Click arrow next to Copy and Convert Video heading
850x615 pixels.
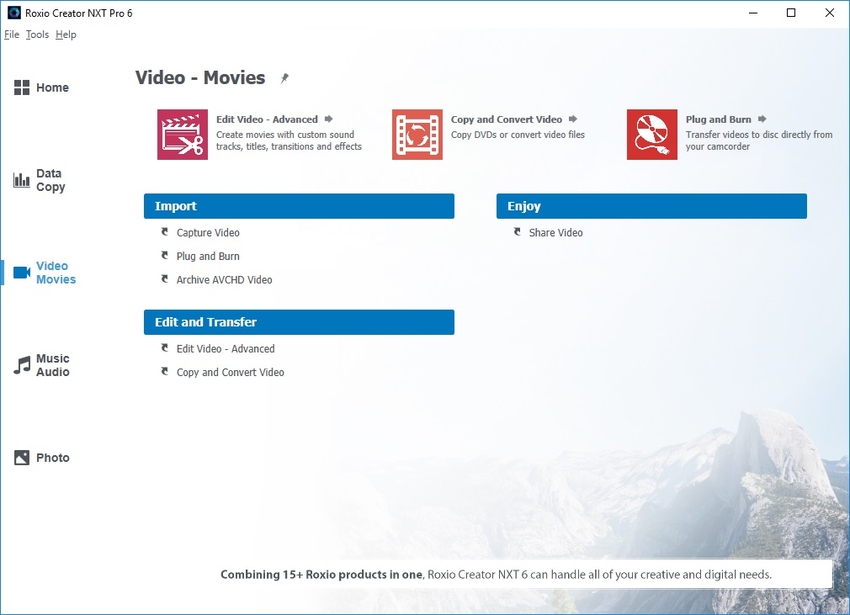[x=573, y=119]
